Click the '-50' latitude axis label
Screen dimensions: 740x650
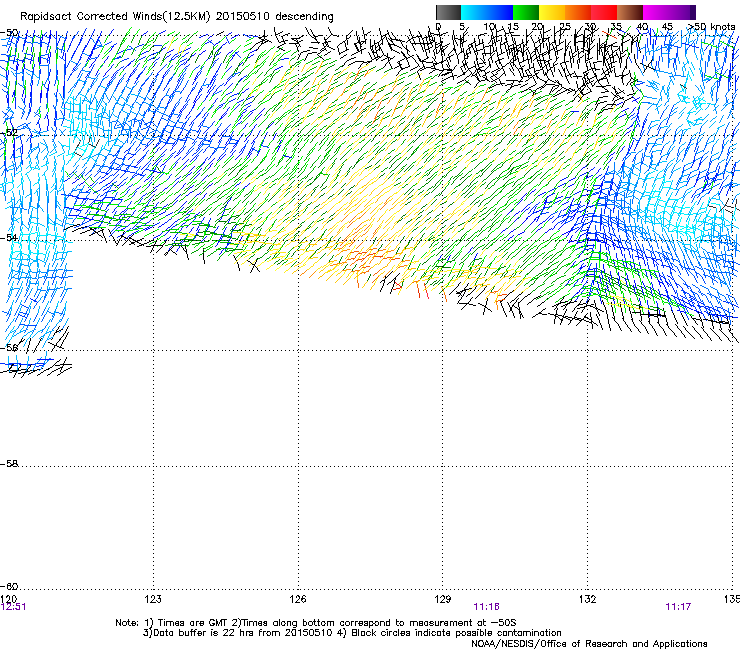[x=9, y=33]
